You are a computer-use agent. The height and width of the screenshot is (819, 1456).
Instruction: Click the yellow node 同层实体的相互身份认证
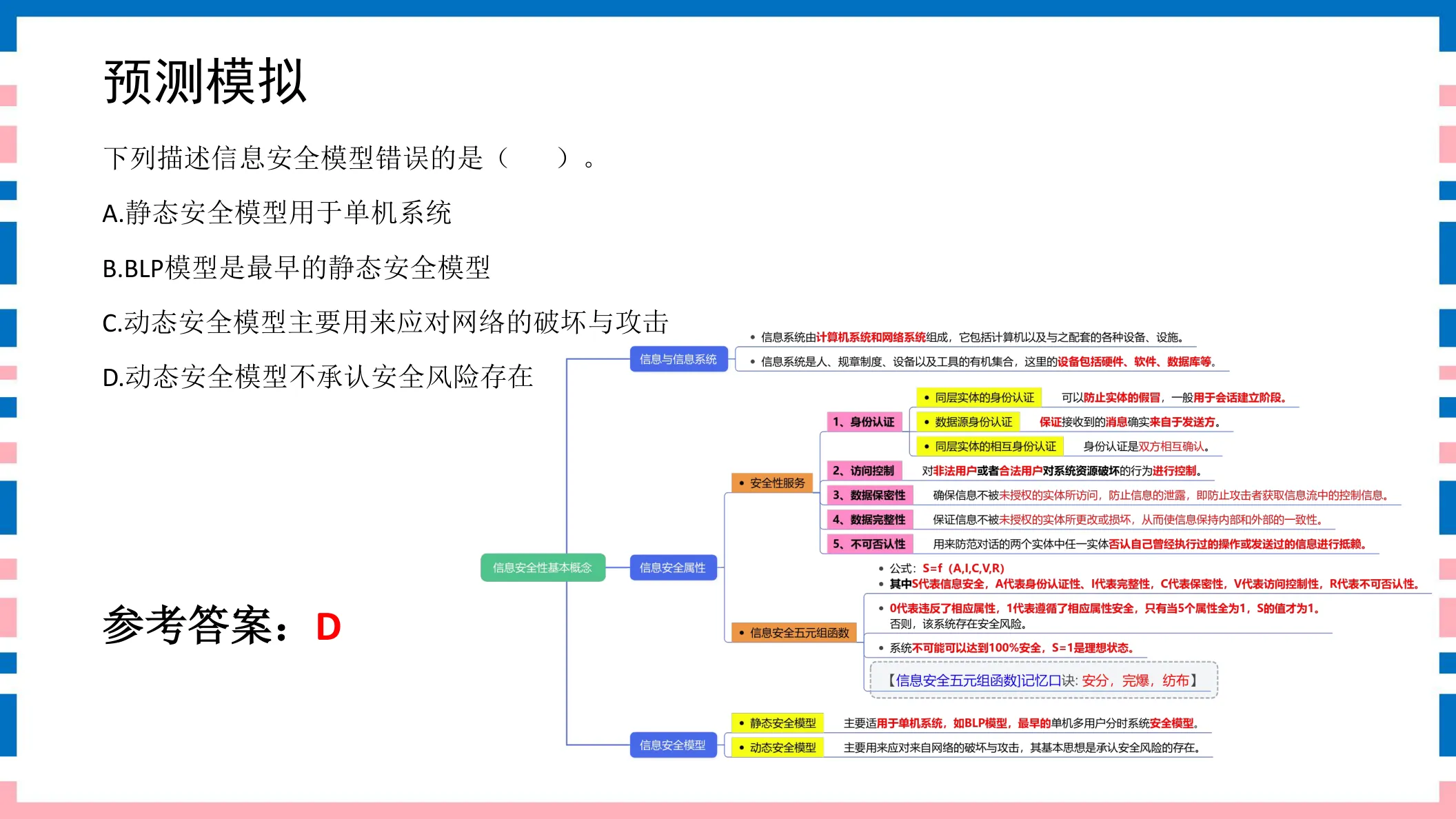click(x=990, y=446)
